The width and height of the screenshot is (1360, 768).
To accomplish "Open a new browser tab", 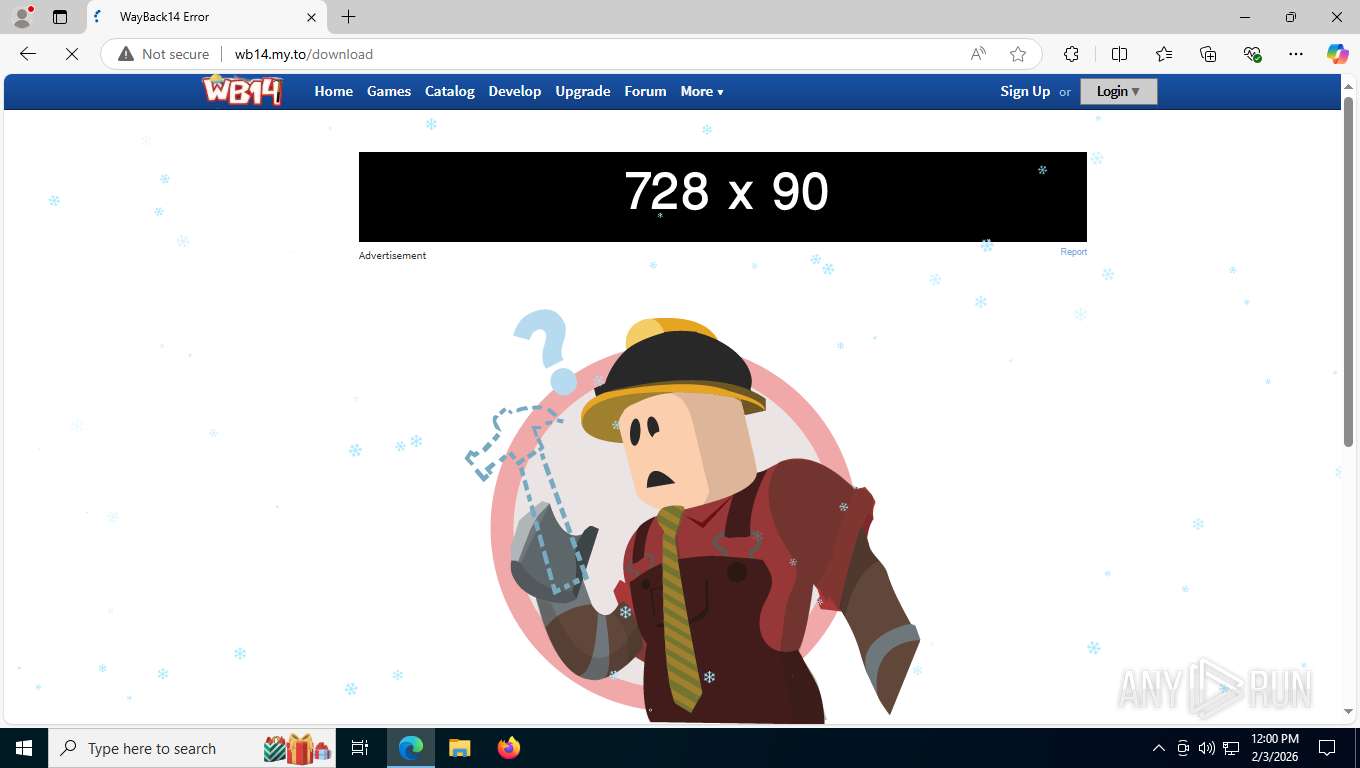I will tap(348, 17).
